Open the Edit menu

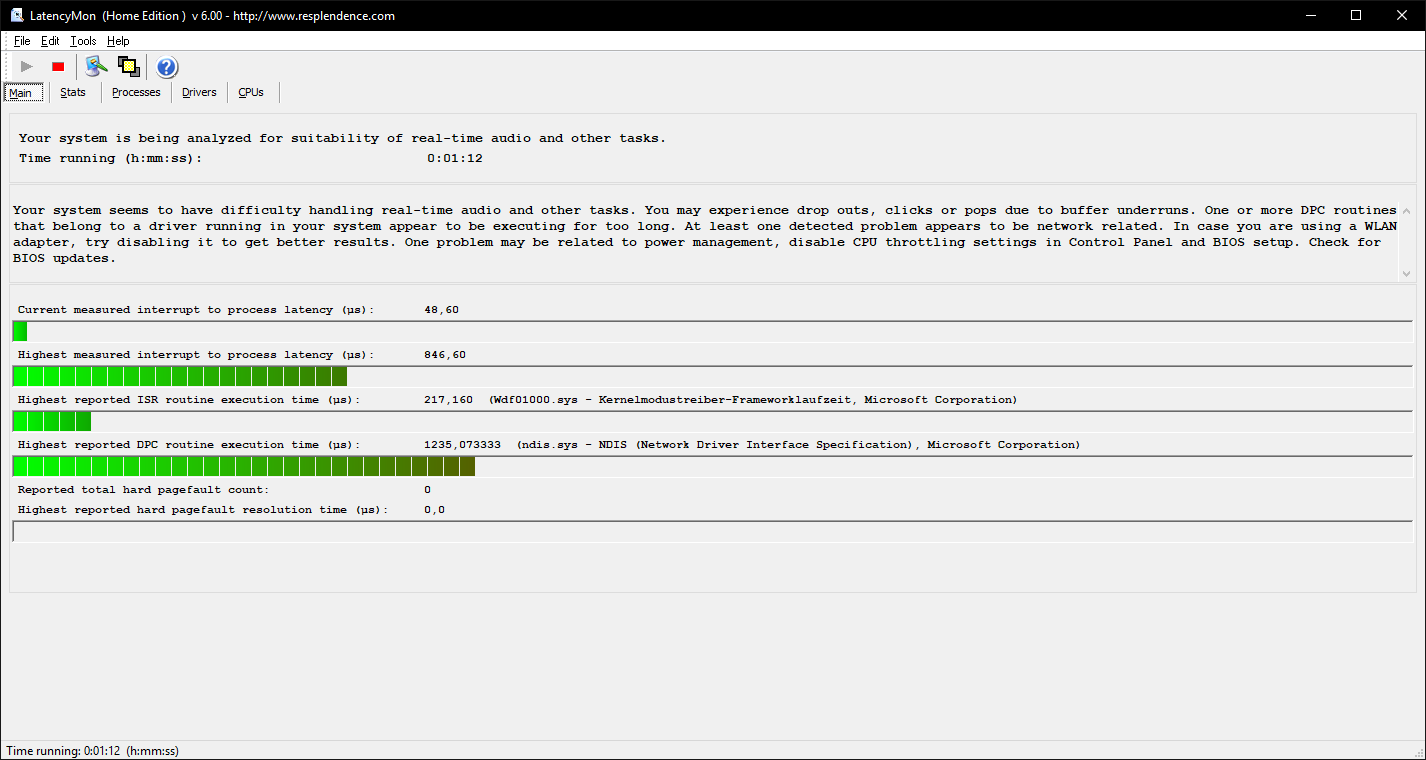click(x=50, y=41)
